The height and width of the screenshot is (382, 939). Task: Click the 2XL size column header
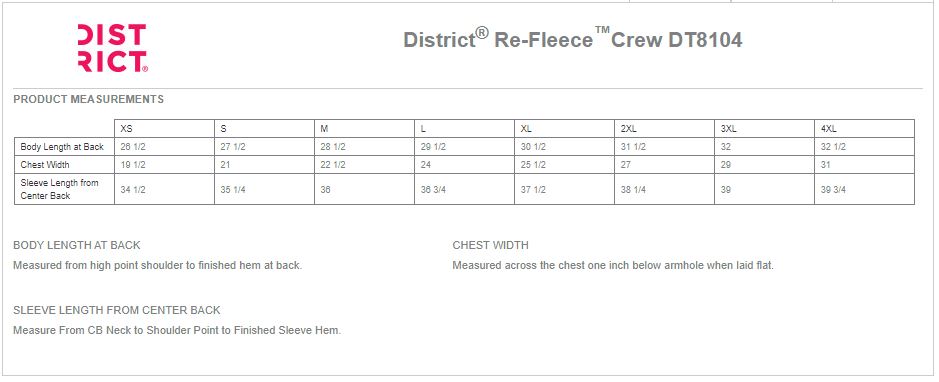(628, 129)
